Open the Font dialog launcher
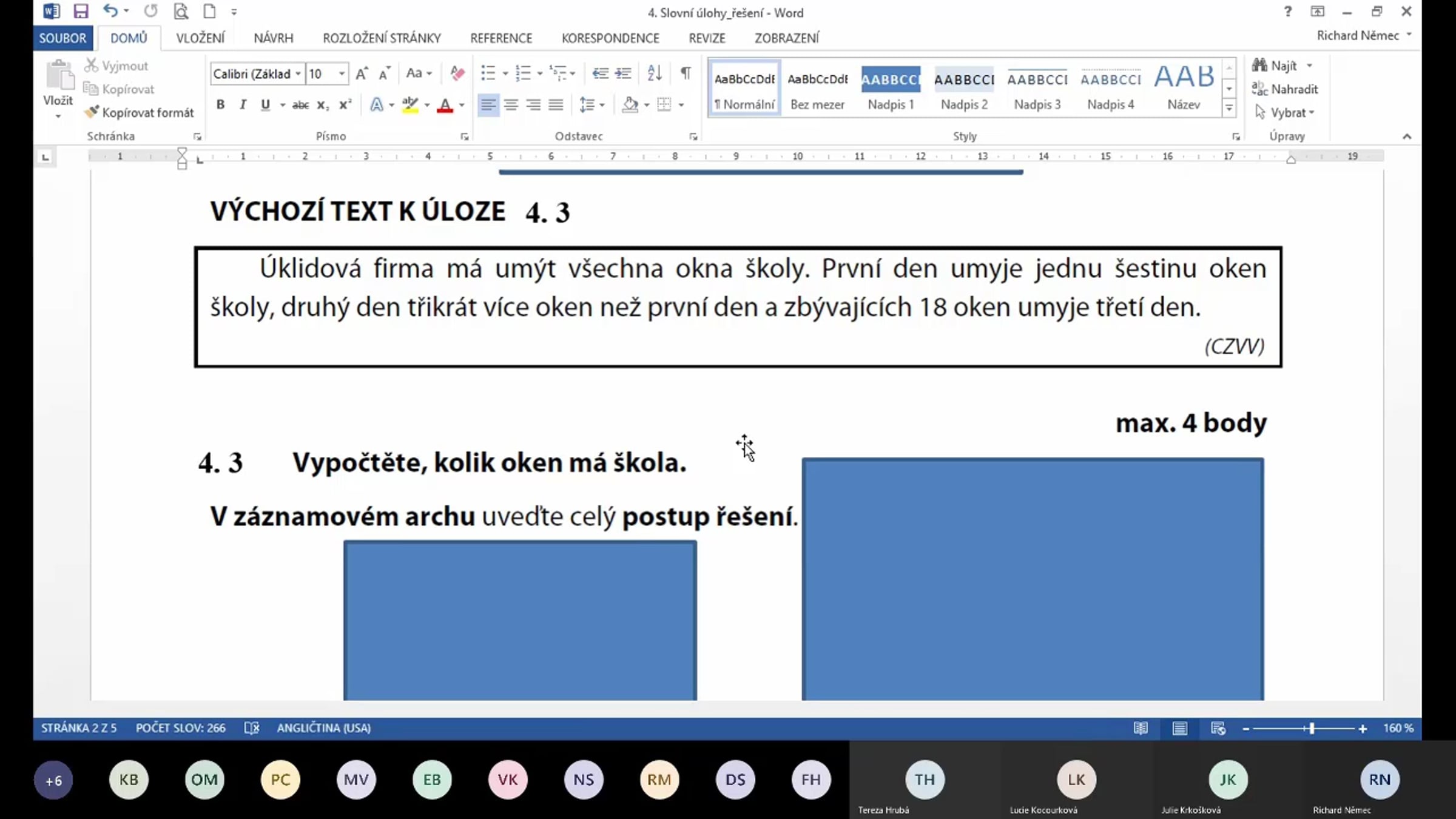Viewport: 1456px width, 819px height. [x=465, y=137]
